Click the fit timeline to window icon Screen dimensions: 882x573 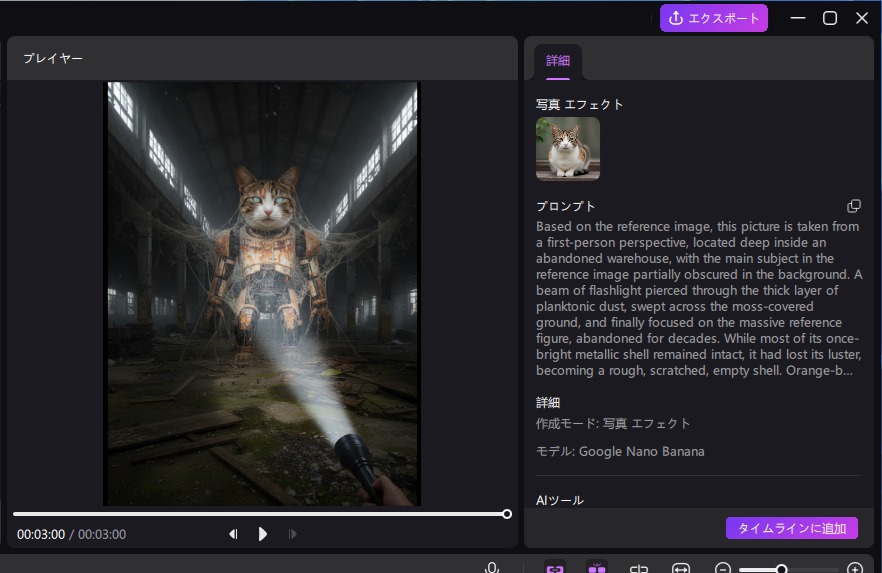[681, 568]
